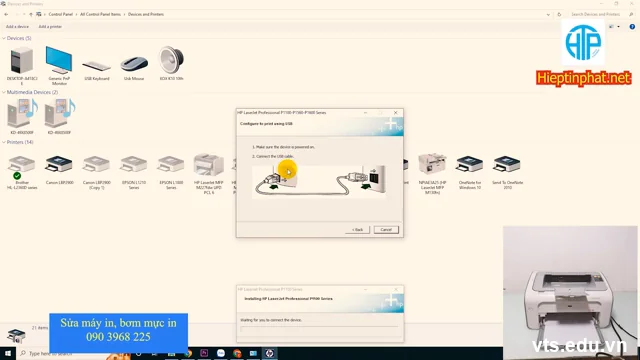Click Devices and Printers breadcrumb
Screen dimensions: 640x360
pos(146,14)
